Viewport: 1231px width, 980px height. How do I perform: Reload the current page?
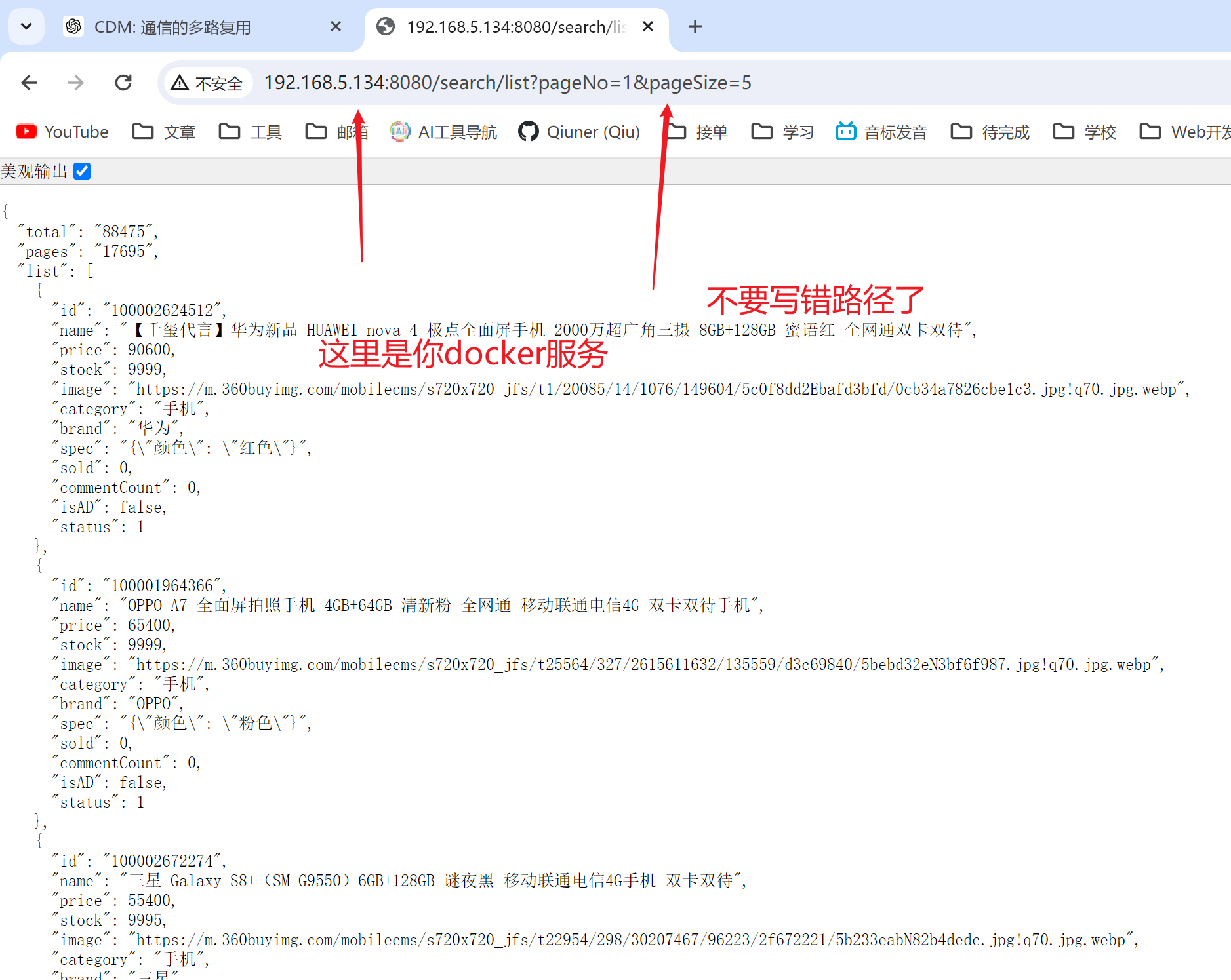click(123, 83)
